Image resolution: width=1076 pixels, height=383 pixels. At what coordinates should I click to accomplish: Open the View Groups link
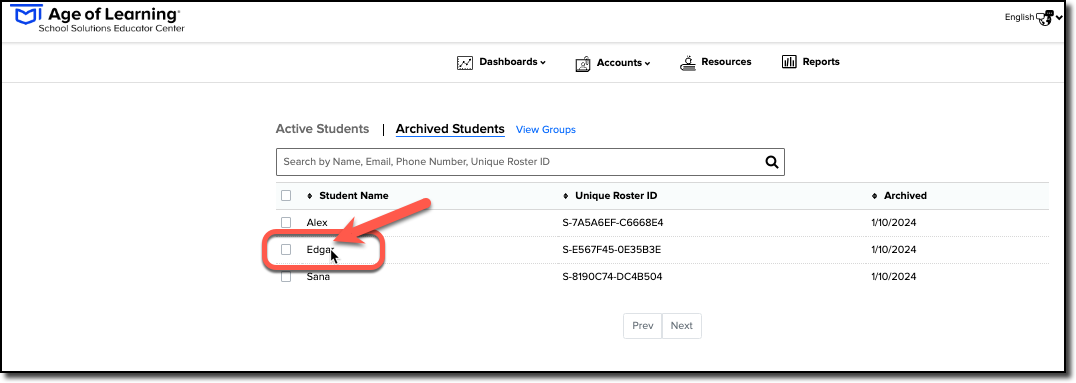546,129
